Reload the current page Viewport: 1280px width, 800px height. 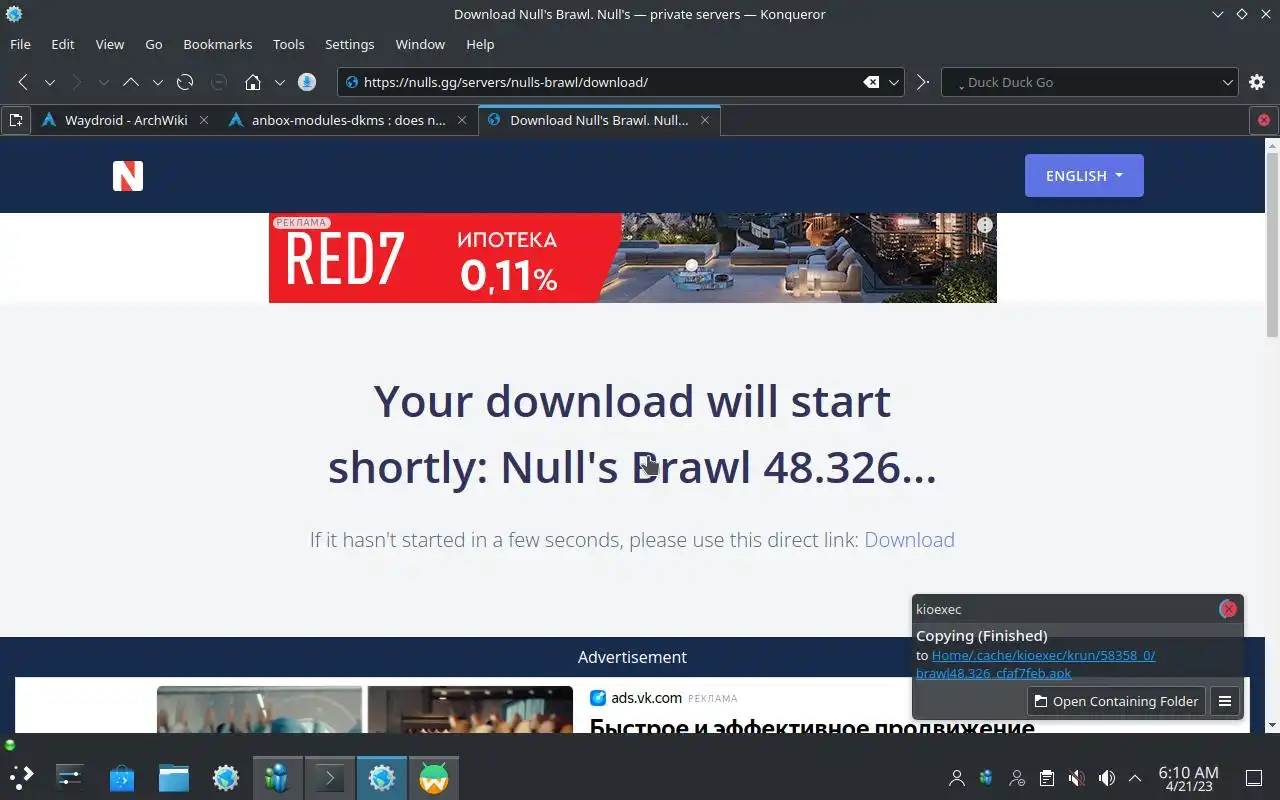pyautogui.click(x=185, y=82)
